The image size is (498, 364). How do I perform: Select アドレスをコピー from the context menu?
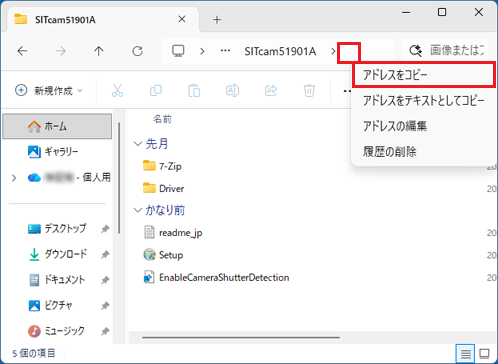pos(423,75)
